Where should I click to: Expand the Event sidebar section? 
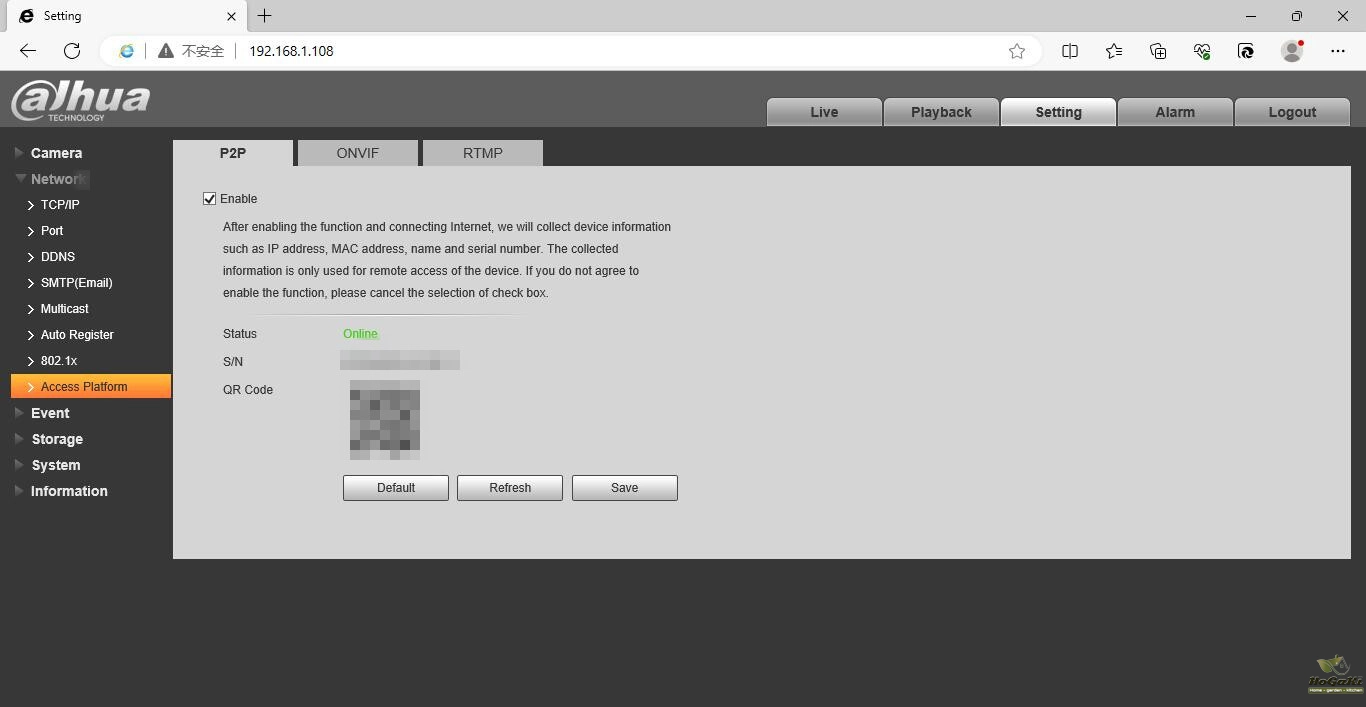coord(50,413)
